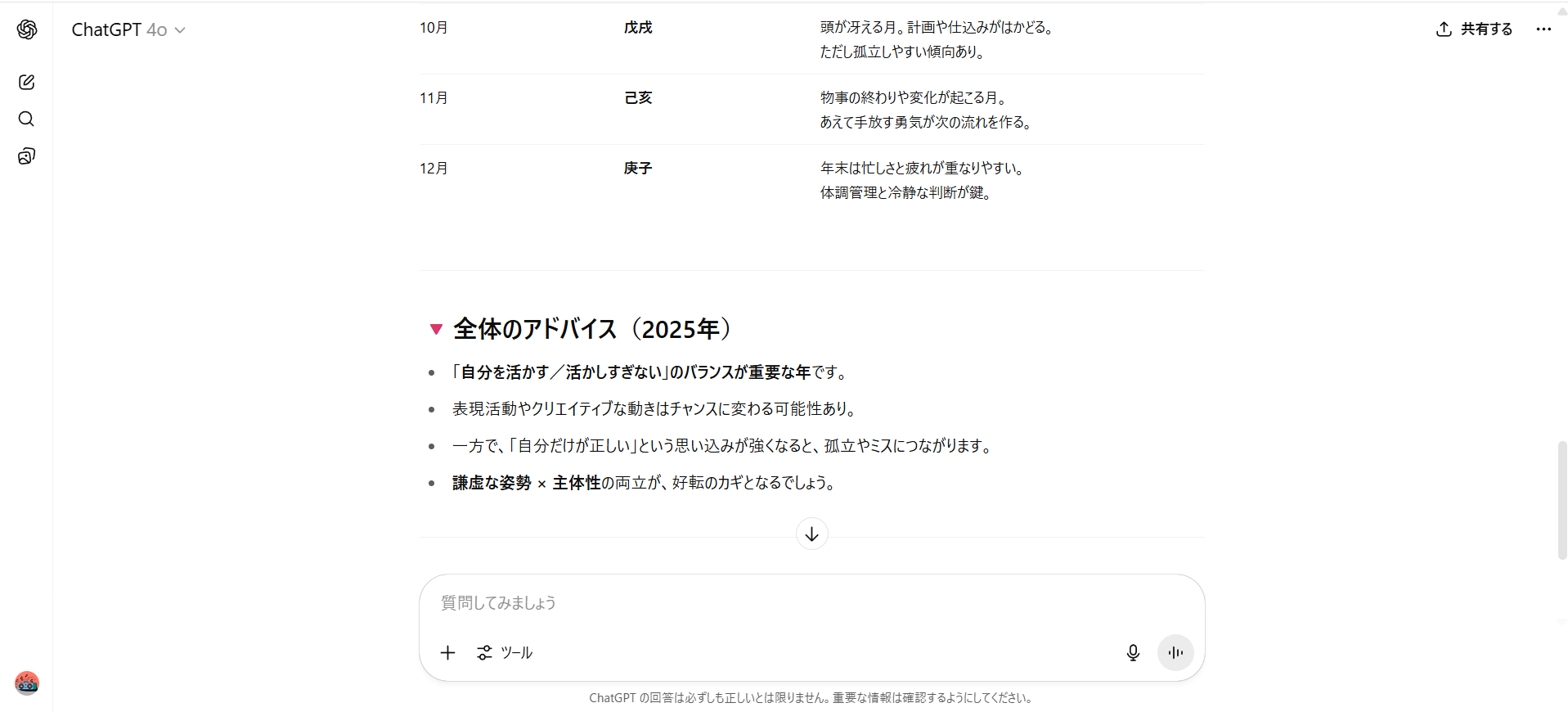Launch voice mode with the waveform button

point(1175,652)
